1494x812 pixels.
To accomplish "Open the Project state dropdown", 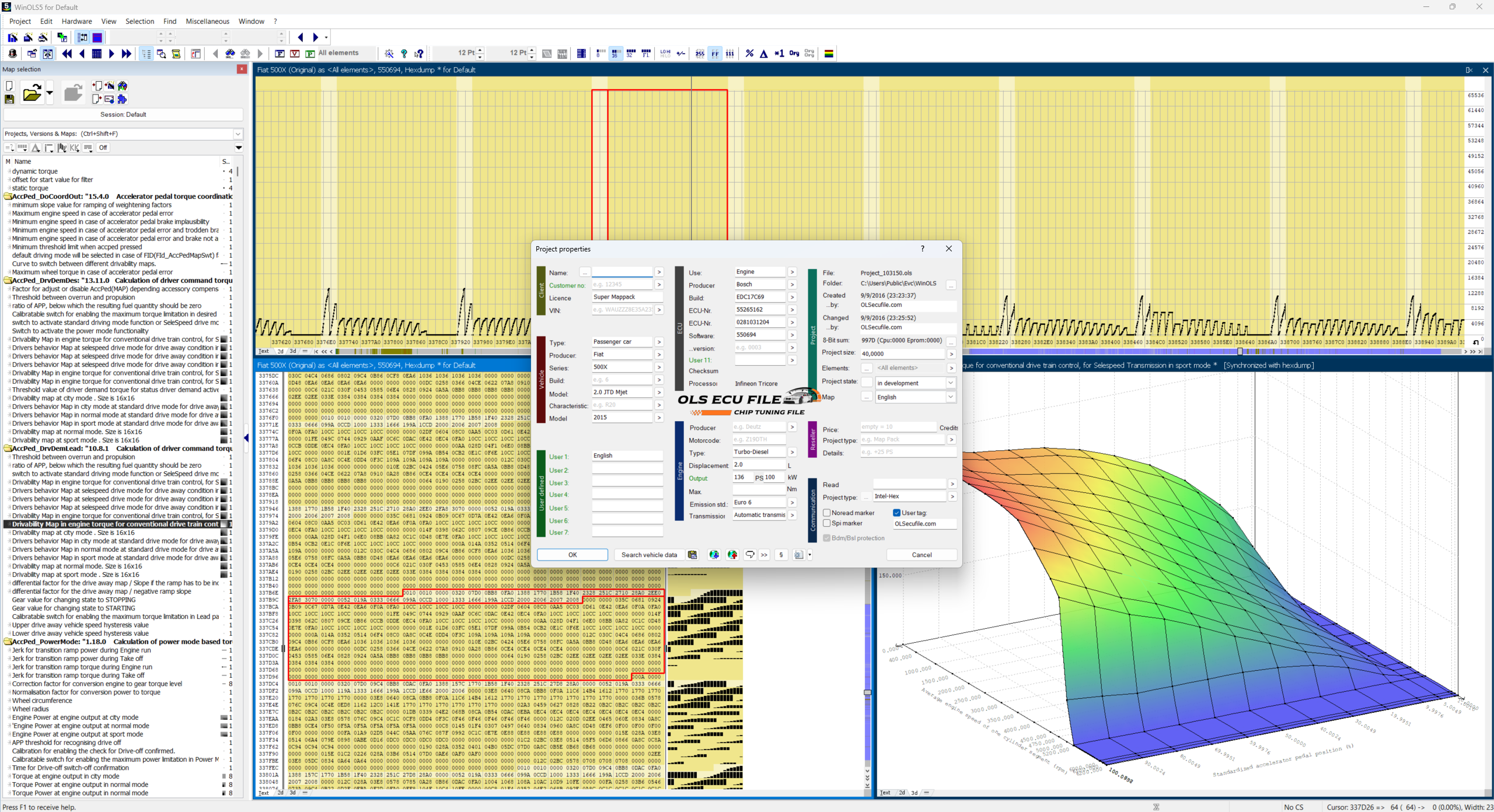I will pos(951,383).
